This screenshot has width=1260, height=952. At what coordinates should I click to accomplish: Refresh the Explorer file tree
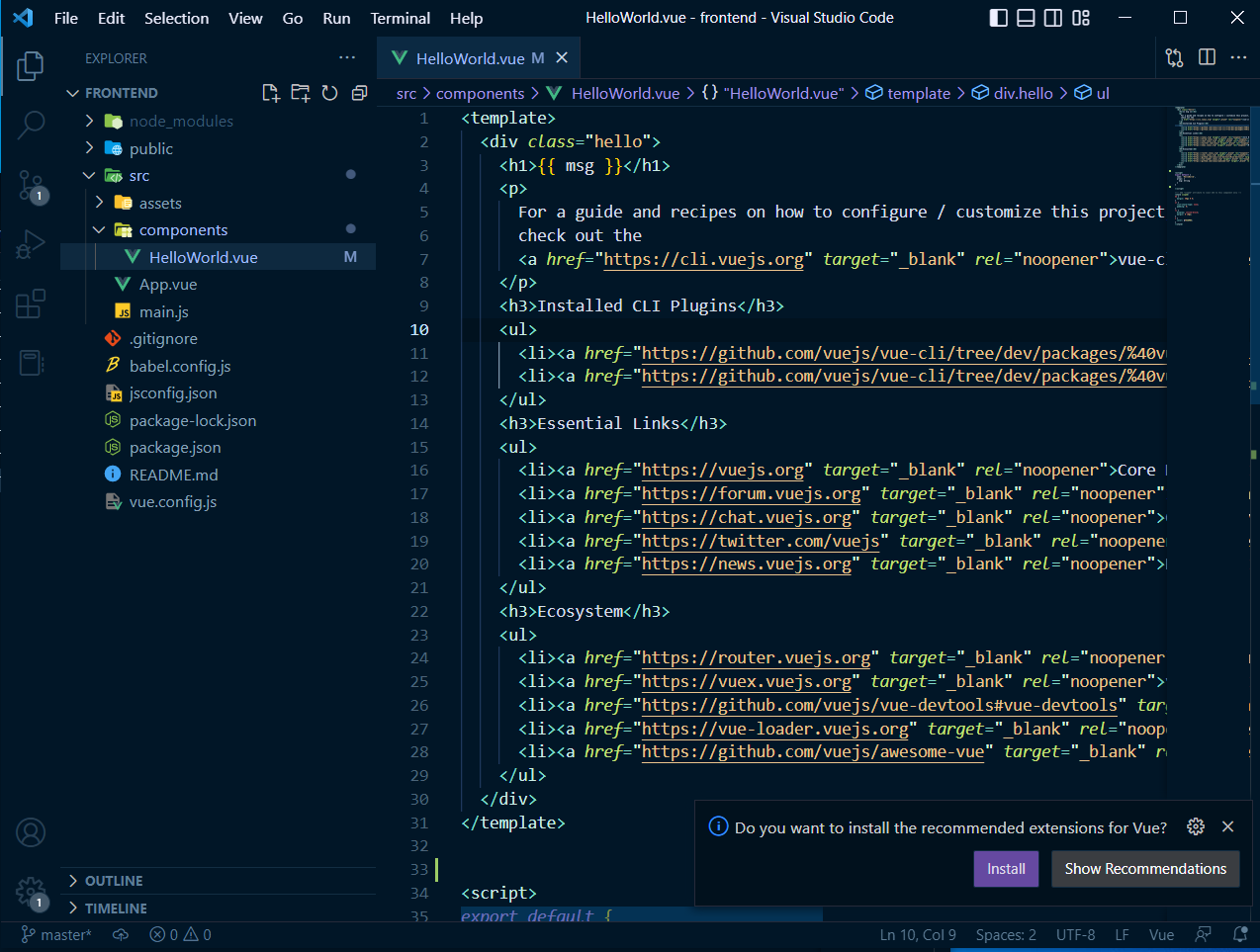[330, 93]
